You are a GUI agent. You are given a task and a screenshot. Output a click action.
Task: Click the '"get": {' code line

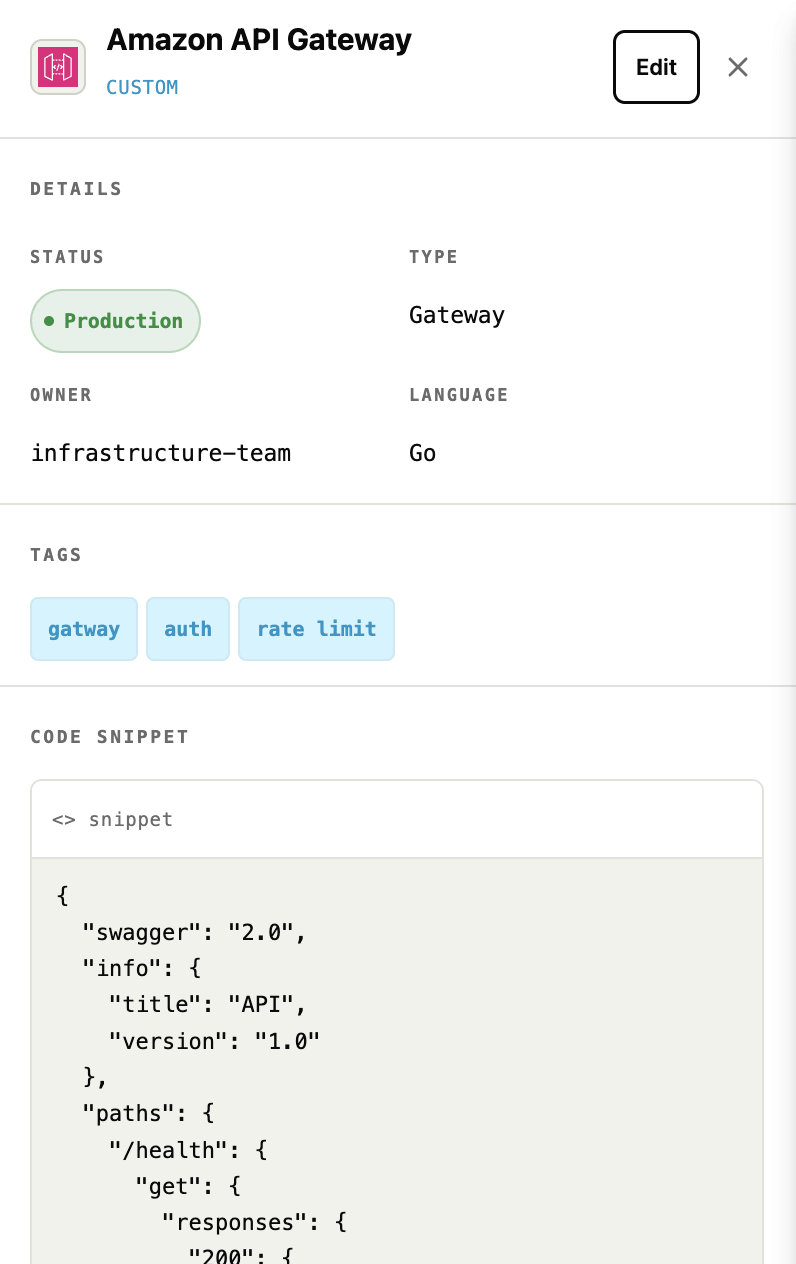point(188,1185)
